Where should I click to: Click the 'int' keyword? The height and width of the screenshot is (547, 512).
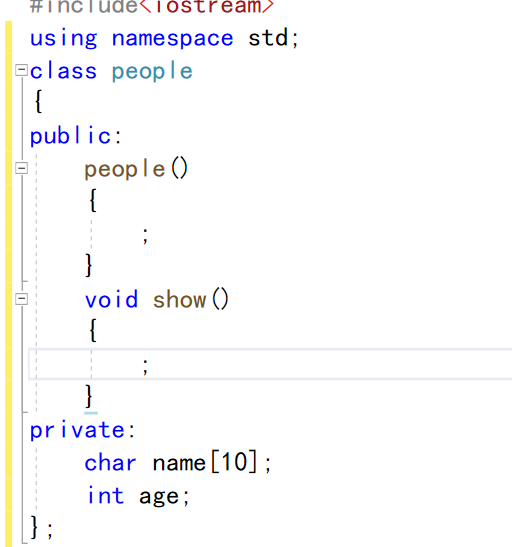(x=105, y=495)
